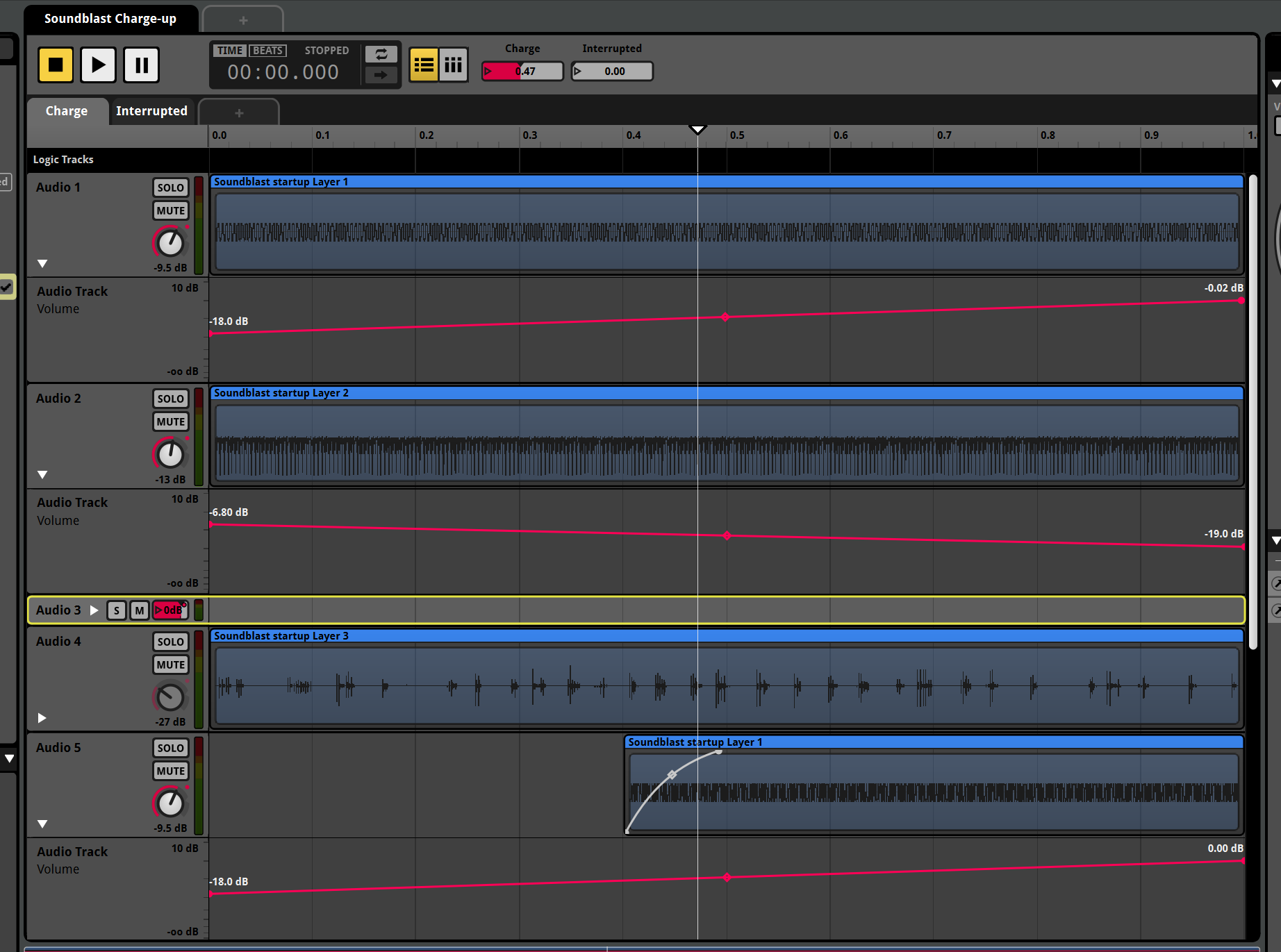Image resolution: width=1281 pixels, height=952 pixels.
Task: Click the TIME display mode button
Action: [x=229, y=51]
